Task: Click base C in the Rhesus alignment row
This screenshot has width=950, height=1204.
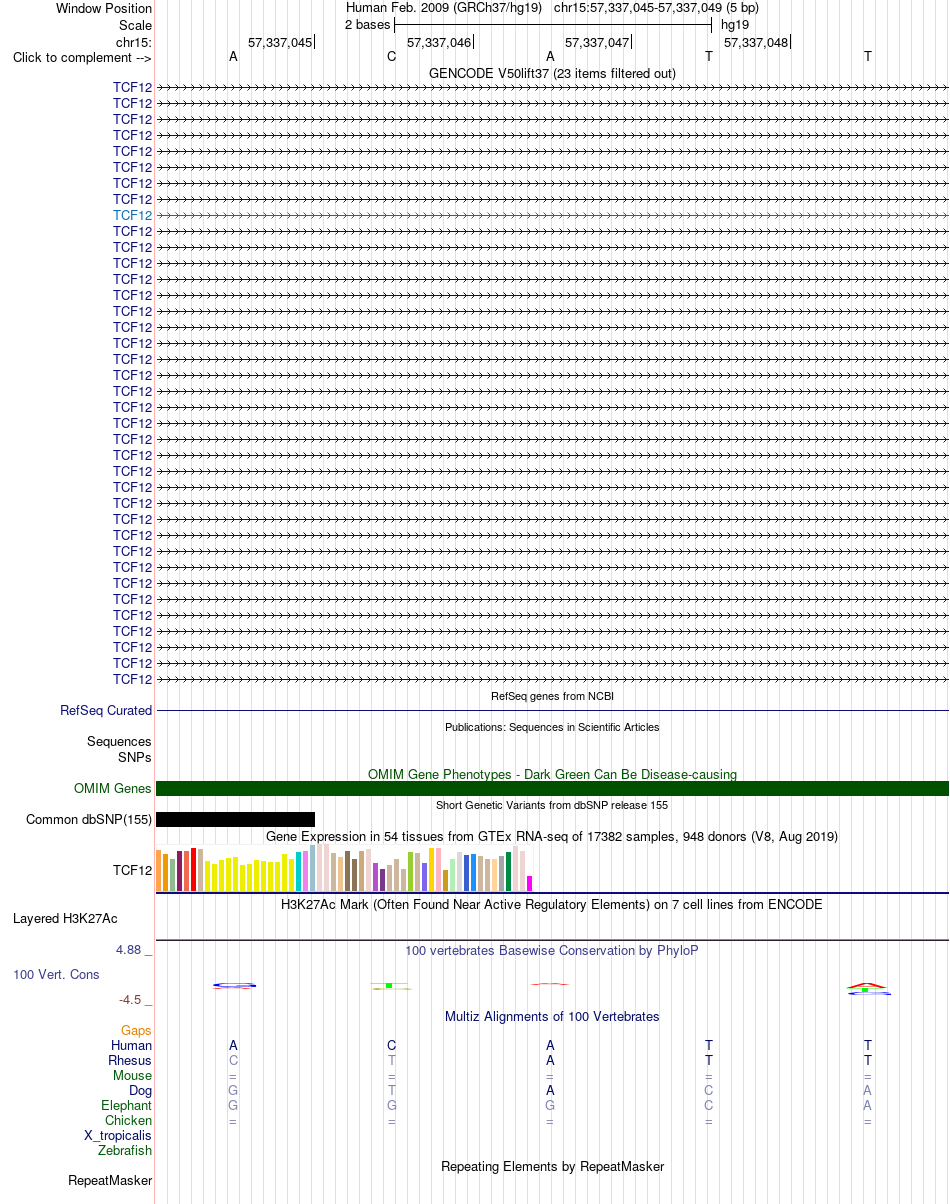Action: [233, 1060]
